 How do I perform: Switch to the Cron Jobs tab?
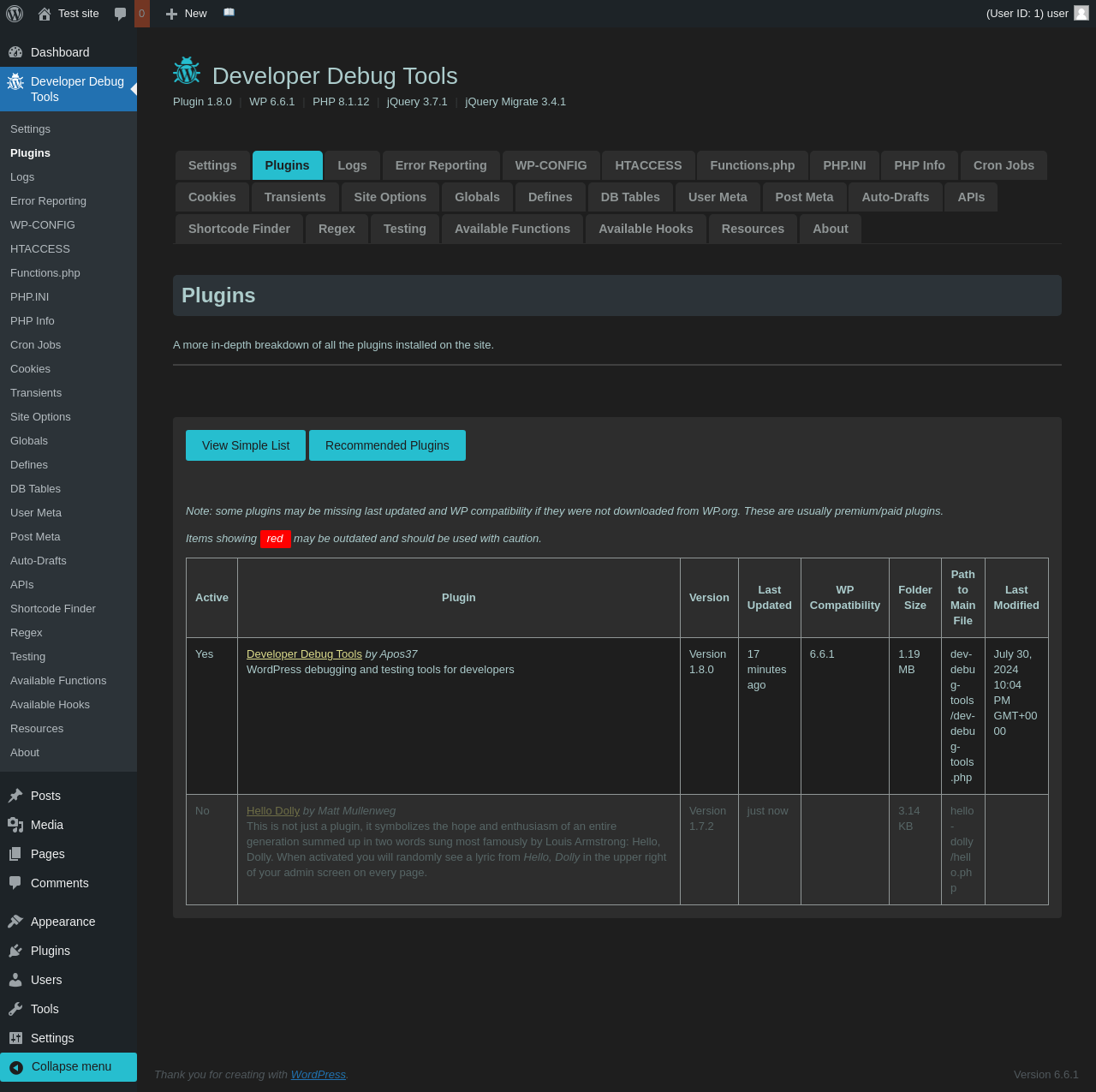[x=1004, y=165]
